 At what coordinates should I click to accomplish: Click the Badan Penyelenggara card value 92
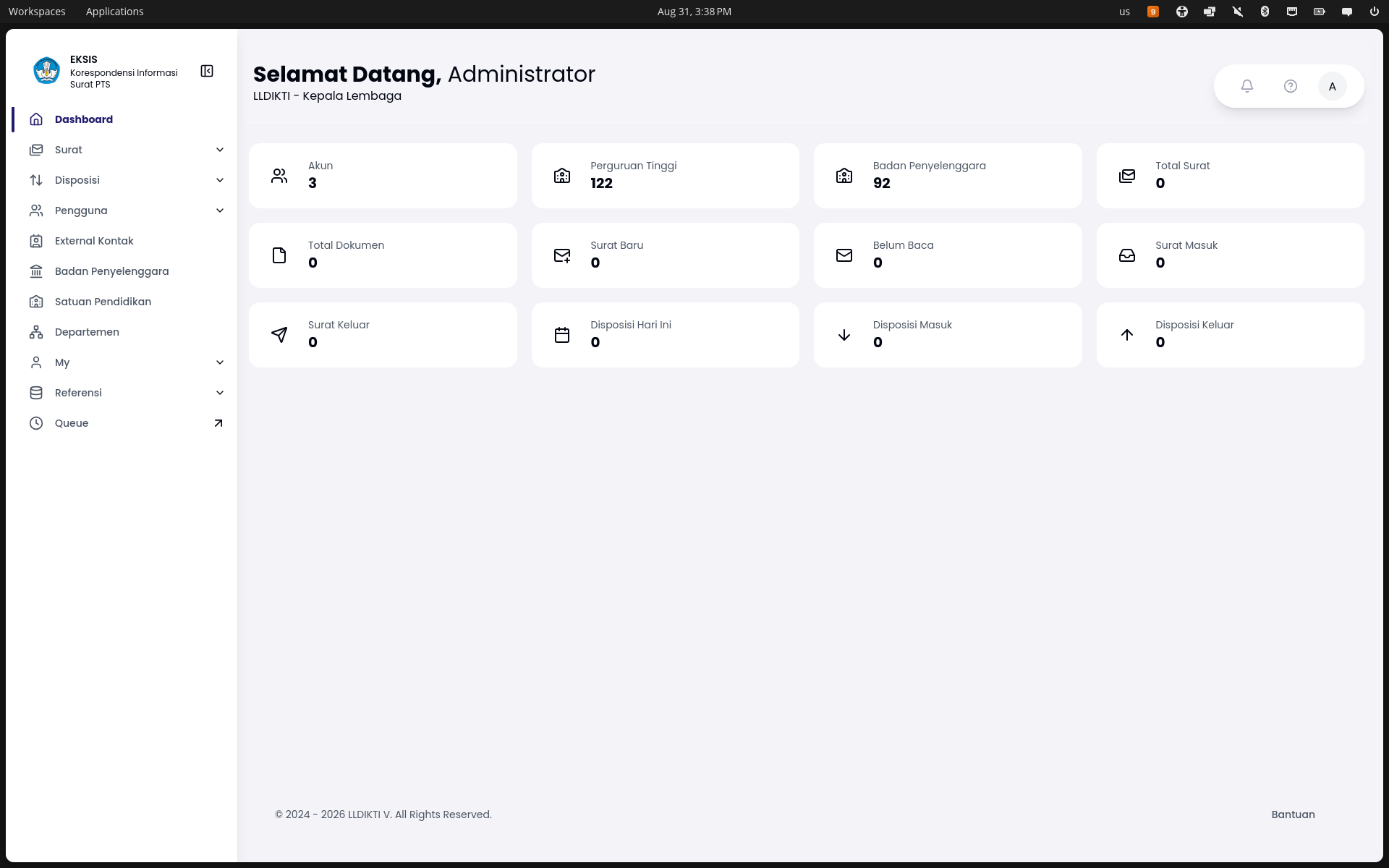[x=881, y=184]
